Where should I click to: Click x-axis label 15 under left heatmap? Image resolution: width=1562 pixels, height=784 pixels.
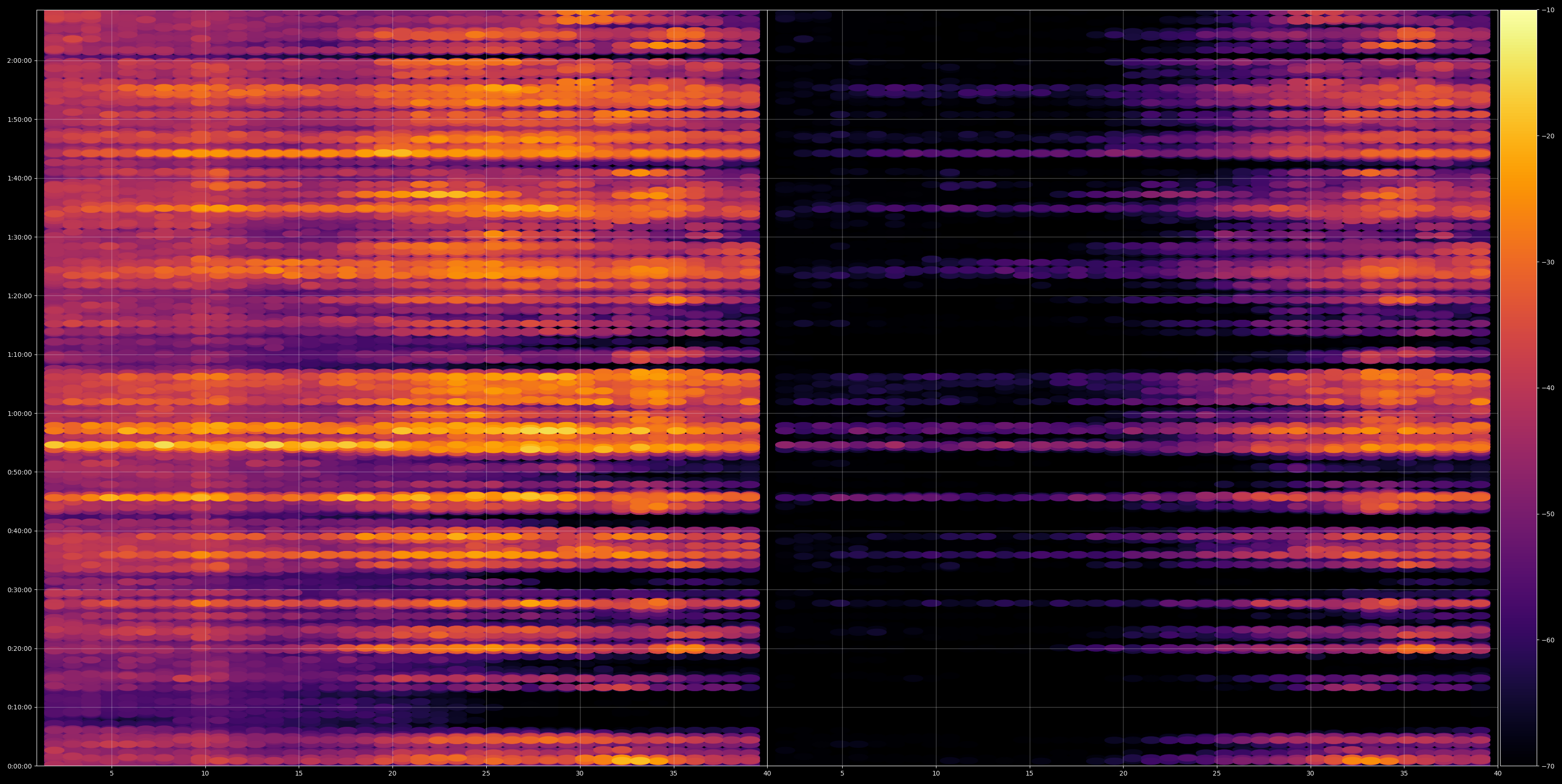point(298,774)
